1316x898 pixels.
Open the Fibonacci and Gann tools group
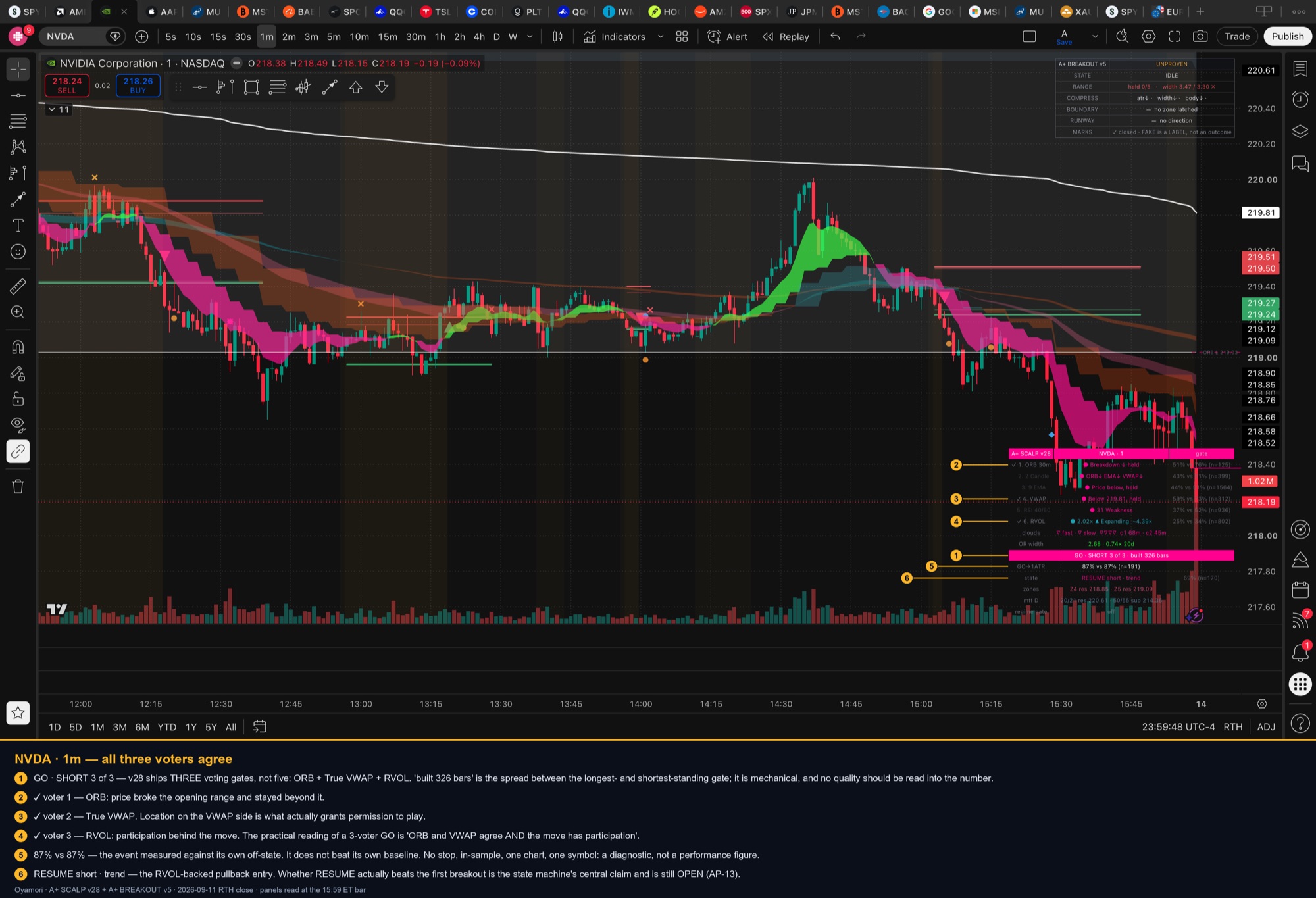(18, 121)
